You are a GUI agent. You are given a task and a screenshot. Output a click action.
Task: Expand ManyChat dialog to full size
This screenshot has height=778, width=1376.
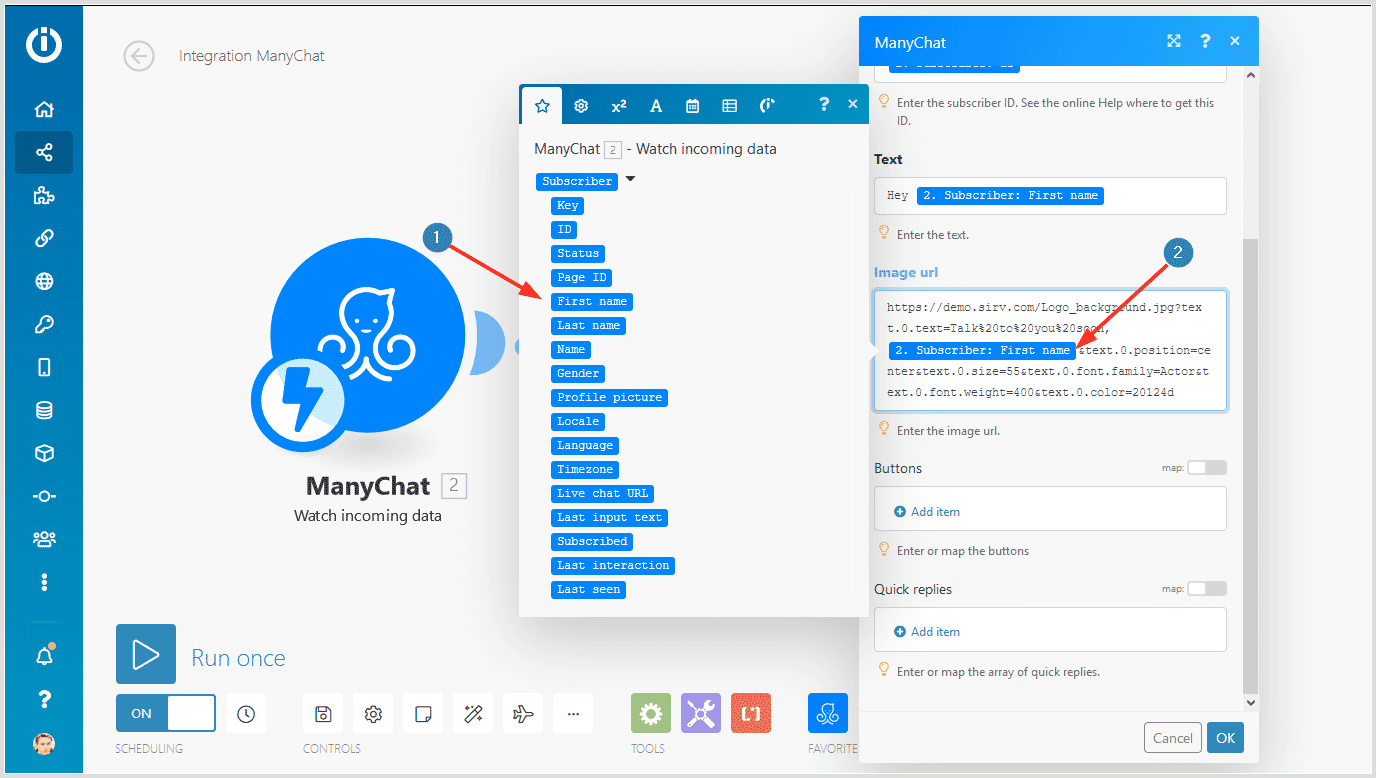[1174, 41]
